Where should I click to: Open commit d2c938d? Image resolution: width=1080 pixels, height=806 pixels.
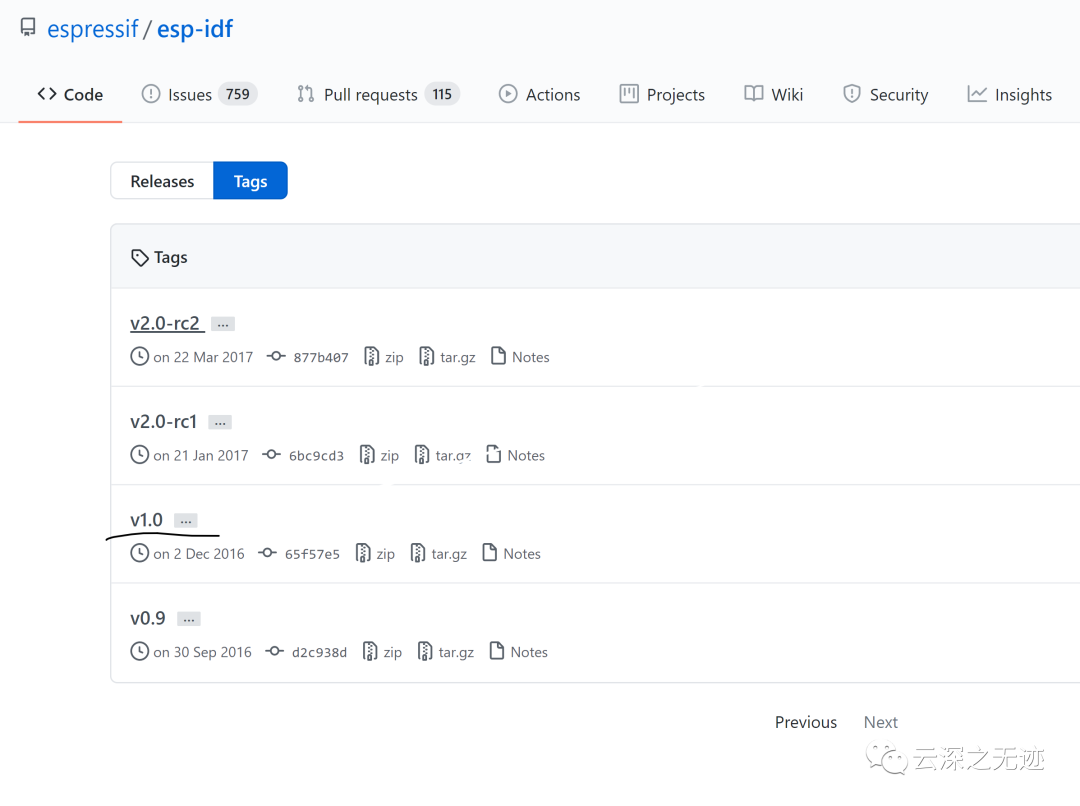tap(320, 653)
